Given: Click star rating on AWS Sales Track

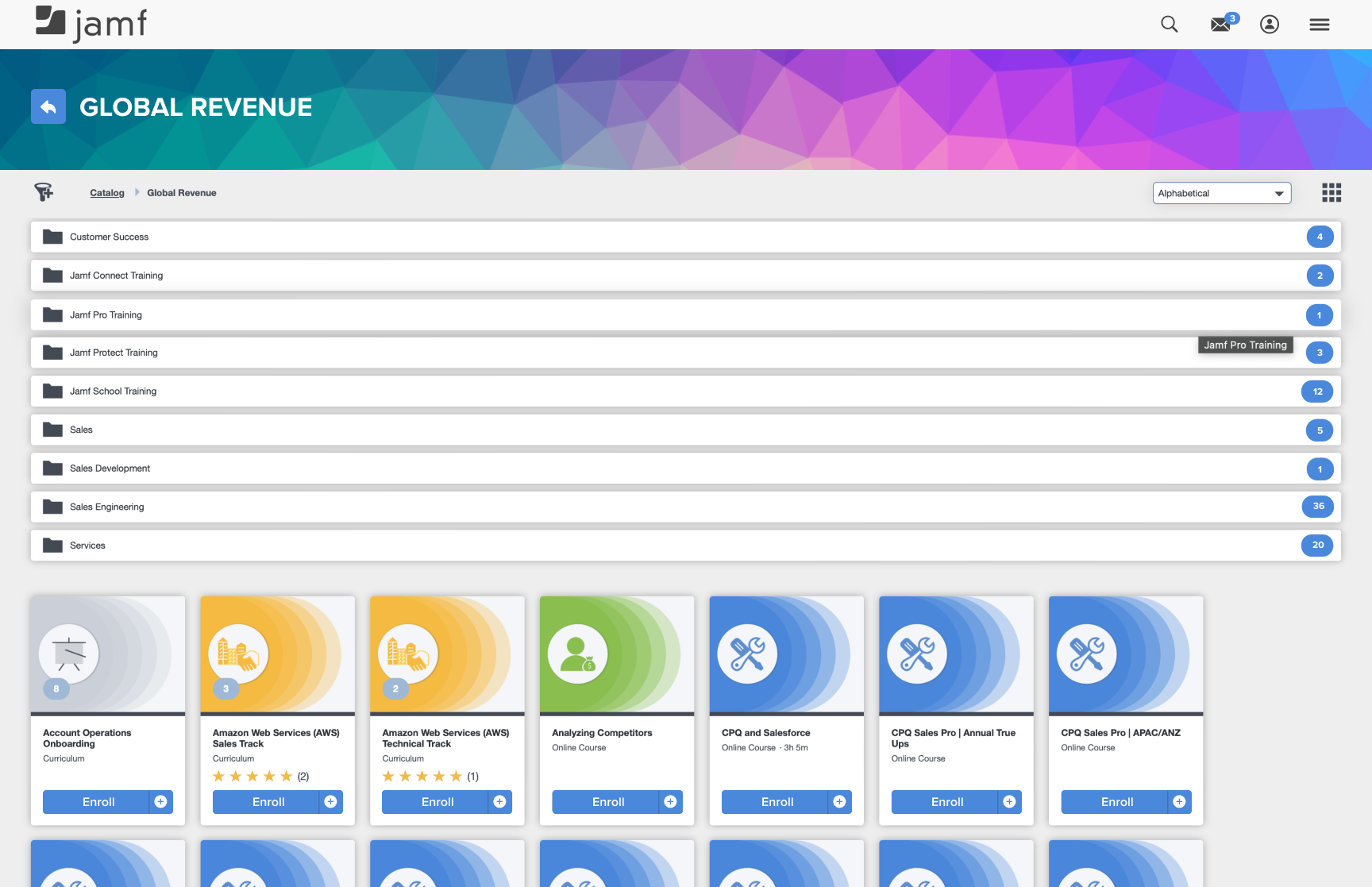Looking at the screenshot, I should coord(252,777).
